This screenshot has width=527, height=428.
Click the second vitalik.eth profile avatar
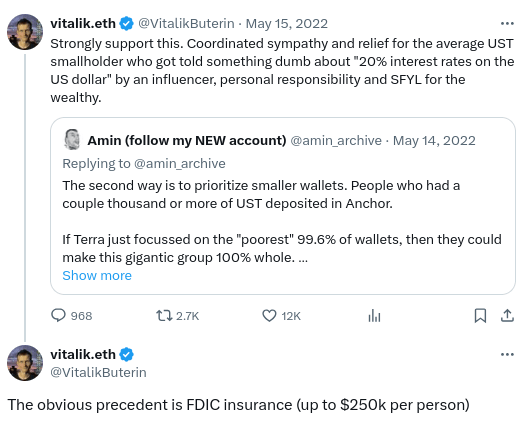(25, 363)
